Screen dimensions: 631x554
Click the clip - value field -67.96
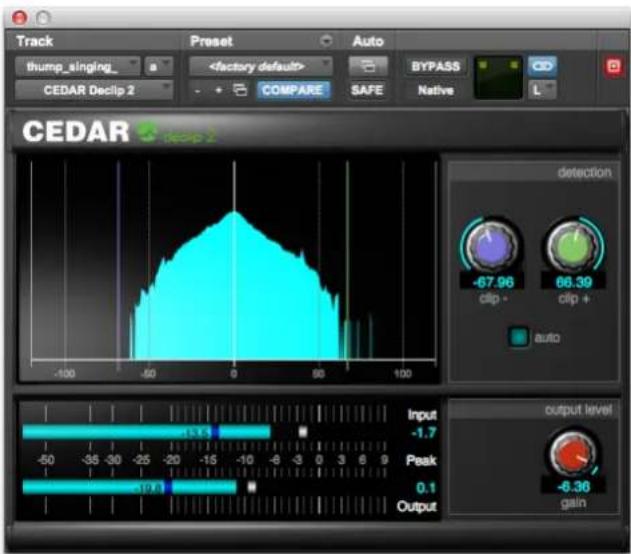point(493,282)
